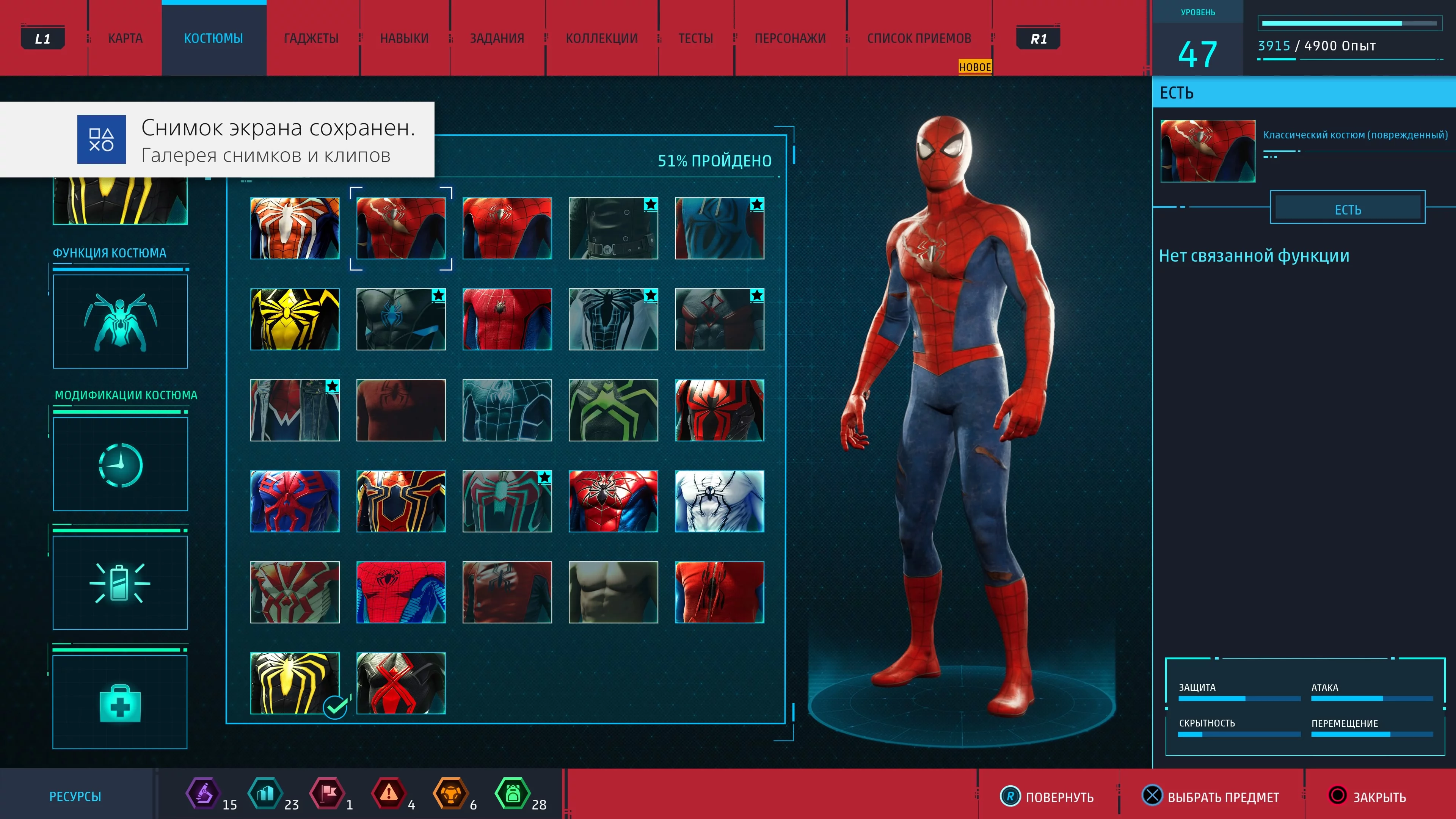
Task: Select the blue Scarlet Spider hoodie suit
Action: pos(720,228)
